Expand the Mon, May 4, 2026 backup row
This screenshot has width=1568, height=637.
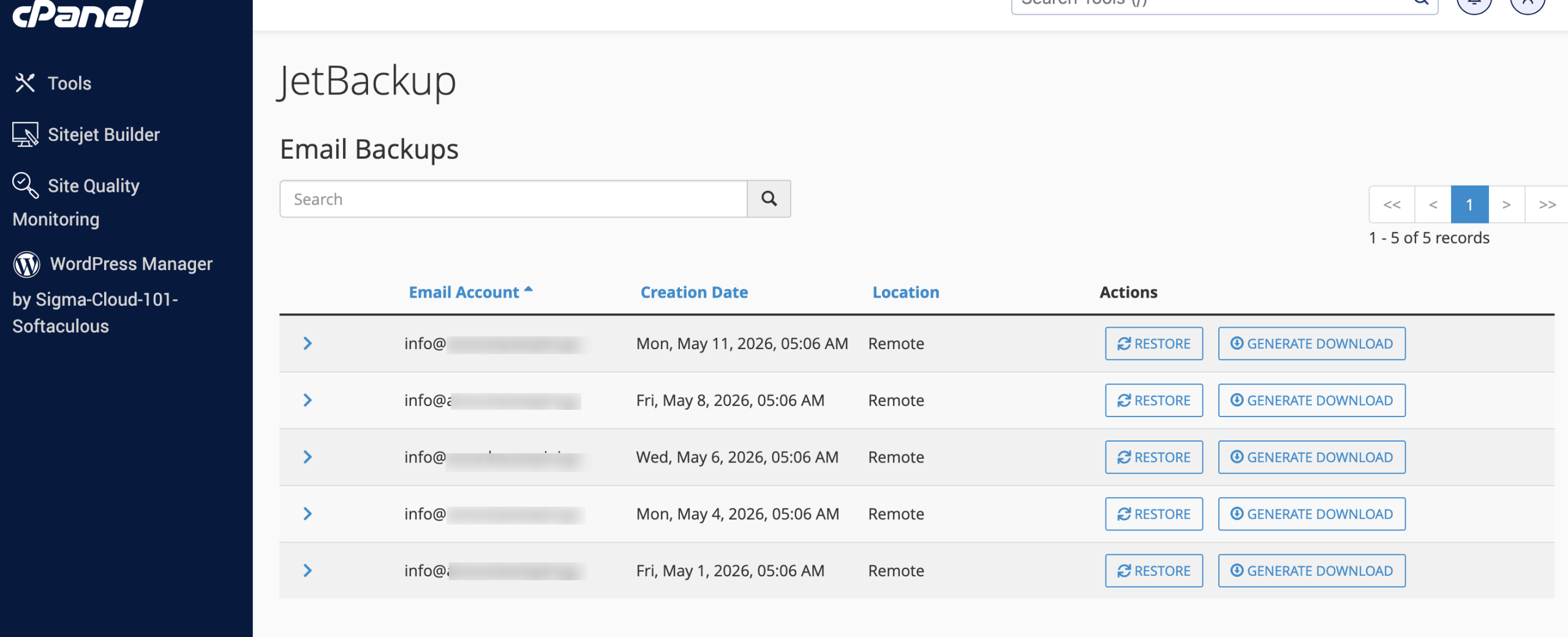point(307,514)
